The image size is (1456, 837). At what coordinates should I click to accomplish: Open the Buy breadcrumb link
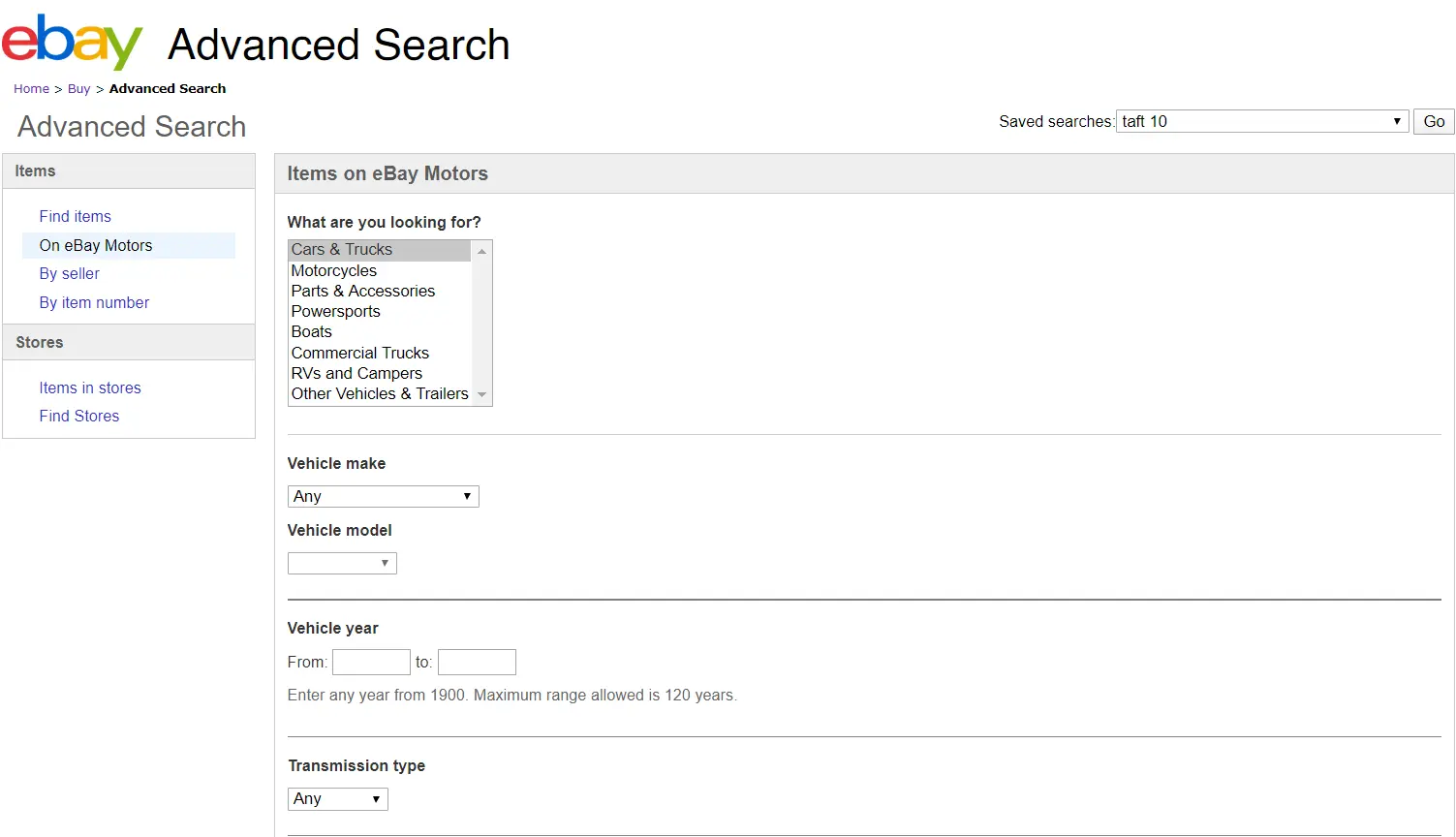coord(78,88)
